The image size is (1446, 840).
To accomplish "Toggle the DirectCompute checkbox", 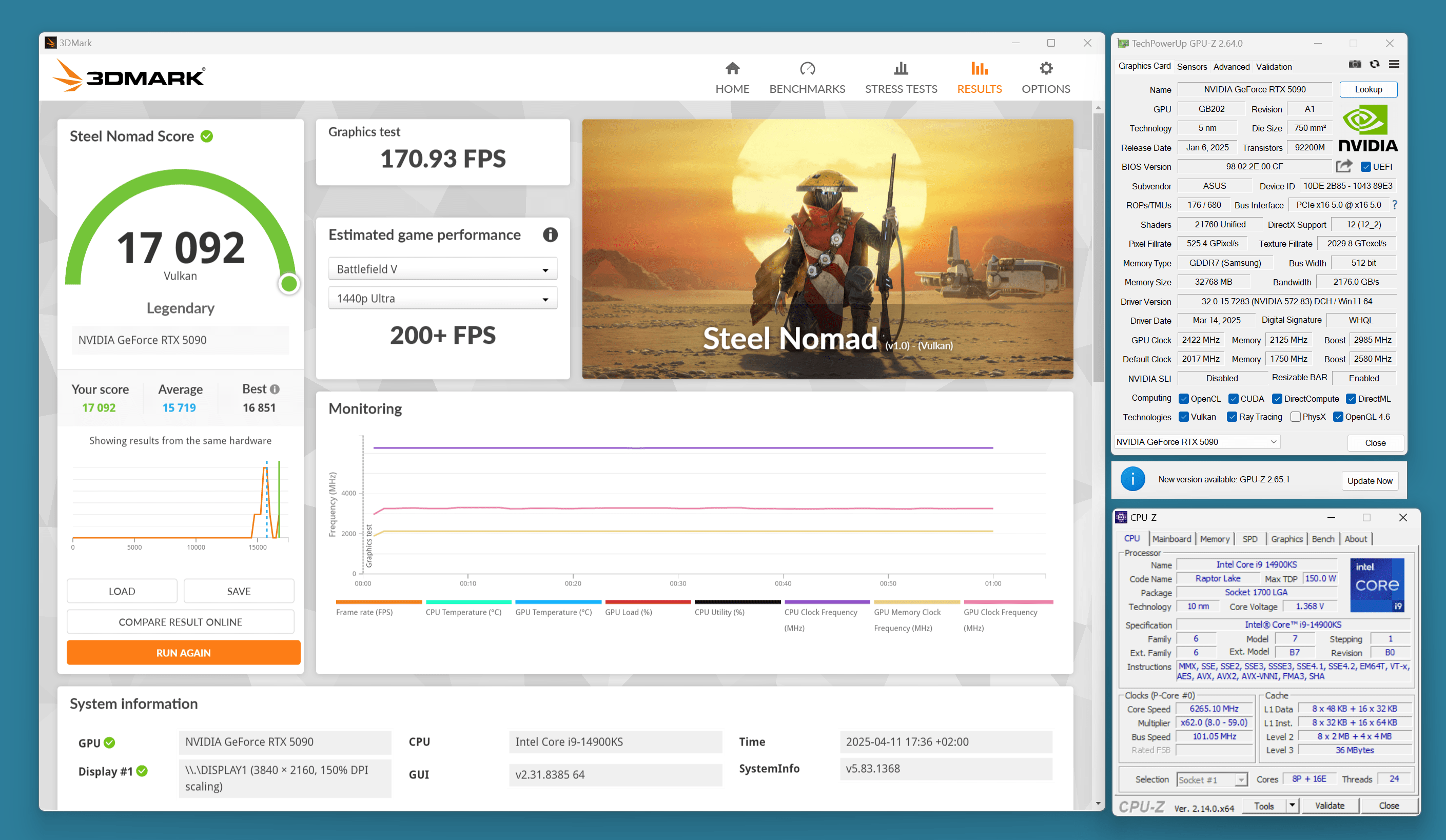I will click(1277, 399).
